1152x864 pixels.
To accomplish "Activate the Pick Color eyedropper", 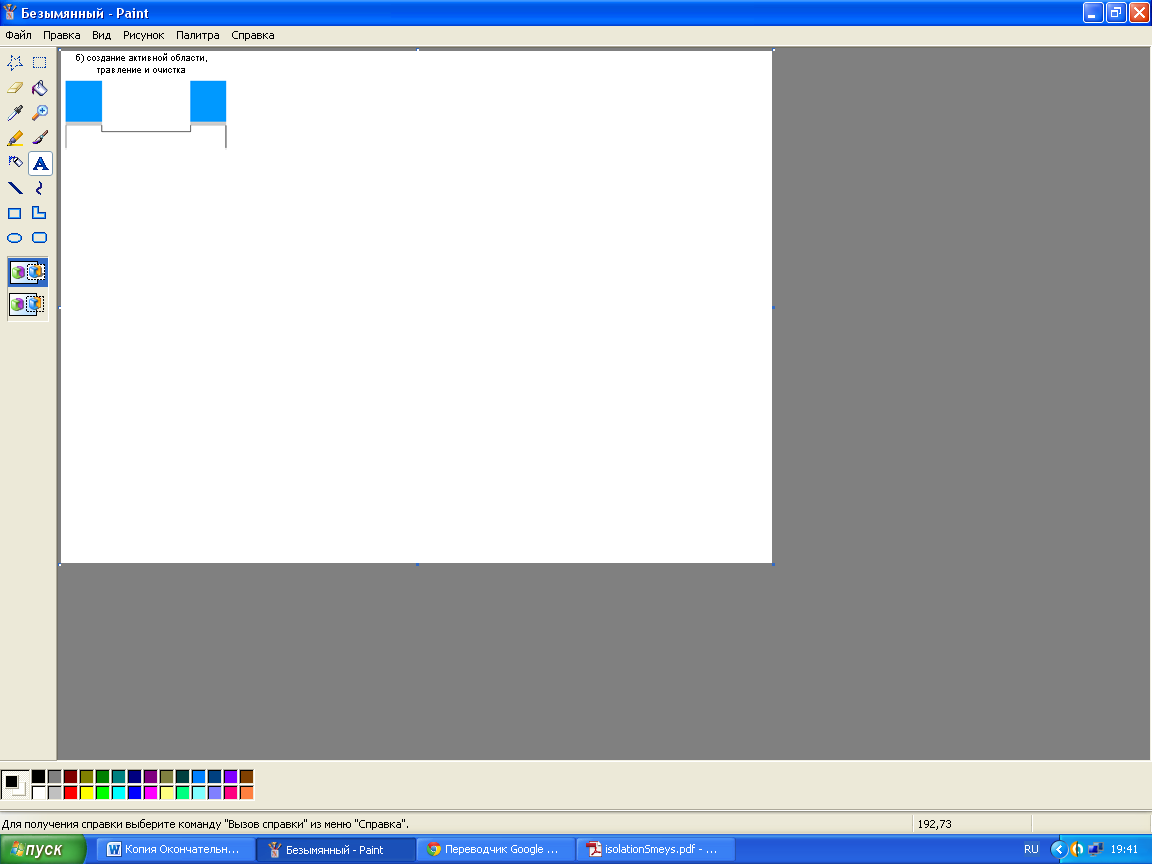I will [15, 113].
